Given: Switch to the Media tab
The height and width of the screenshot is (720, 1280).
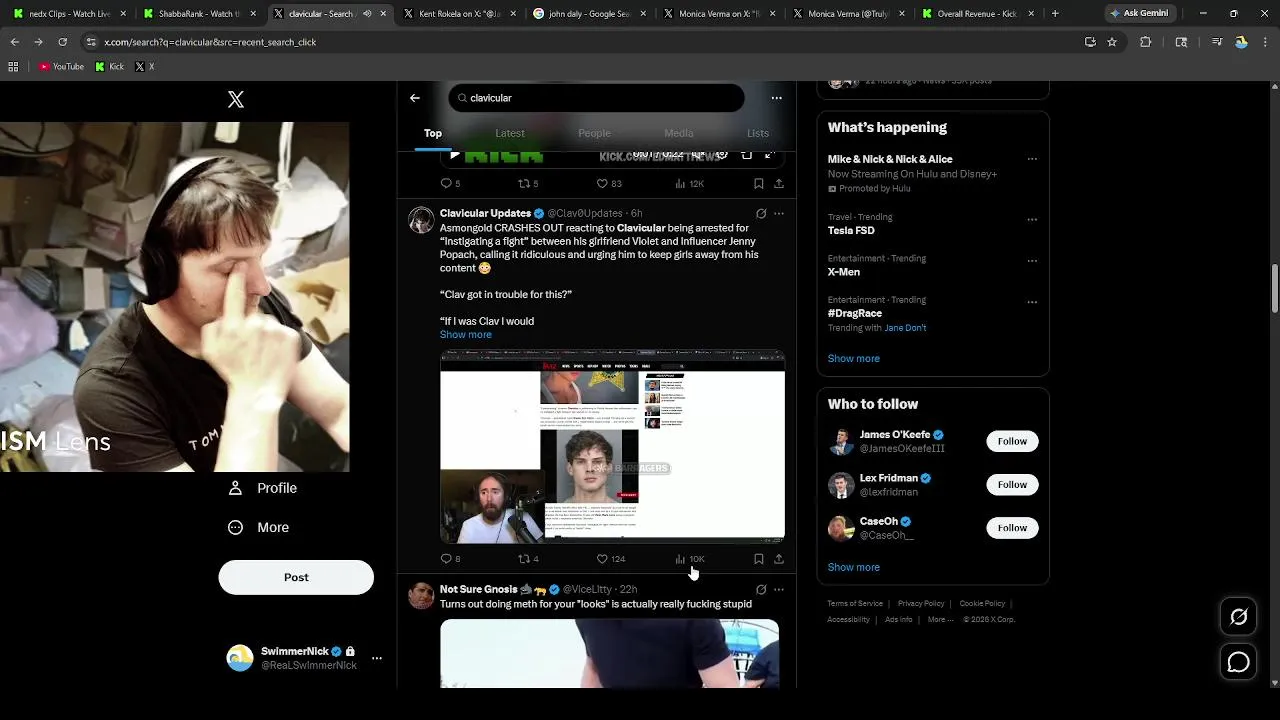Looking at the screenshot, I should pyautogui.click(x=679, y=133).
